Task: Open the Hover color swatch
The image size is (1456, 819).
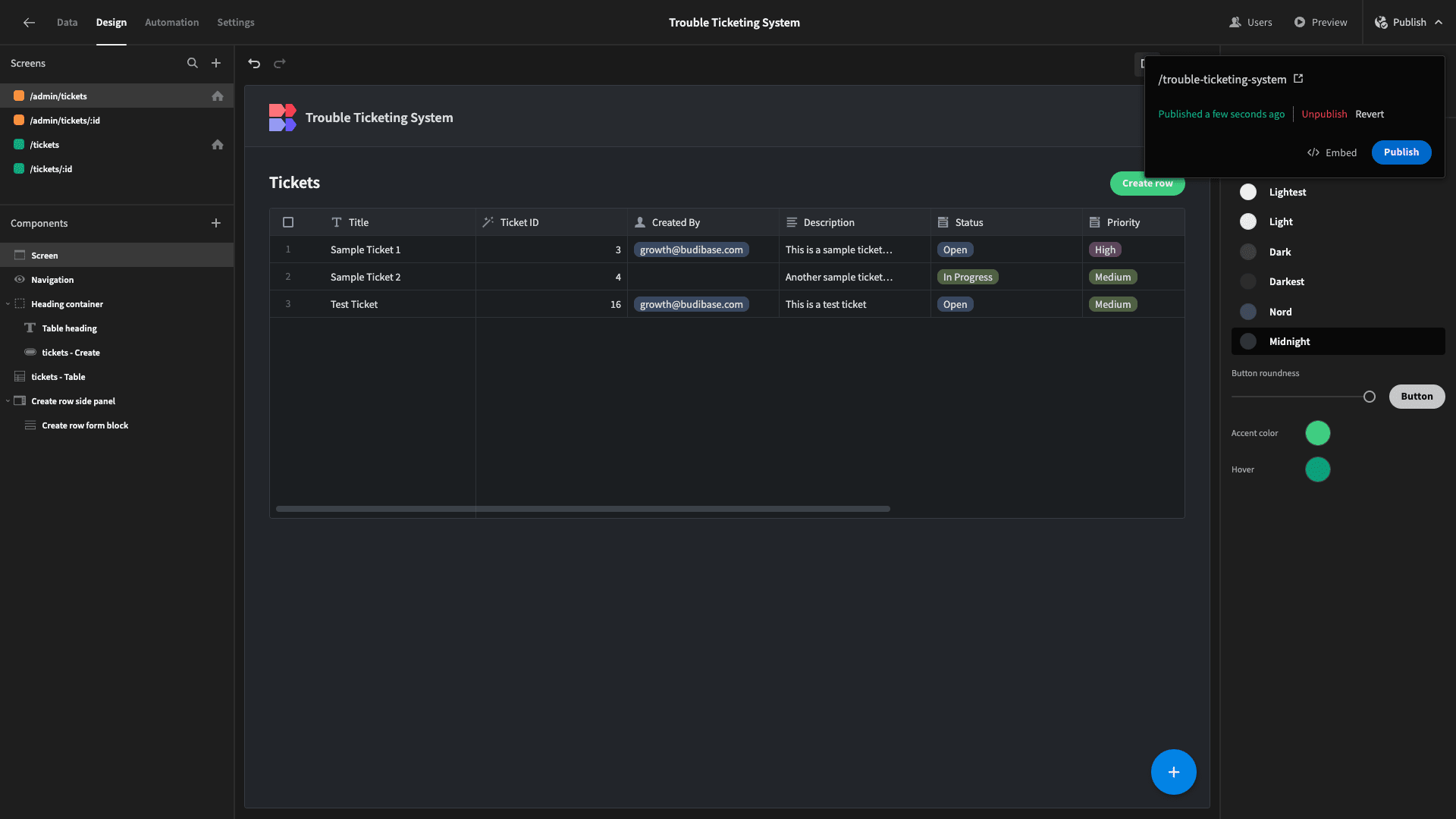Action: pyautogui.click(x=1317, y=469)
